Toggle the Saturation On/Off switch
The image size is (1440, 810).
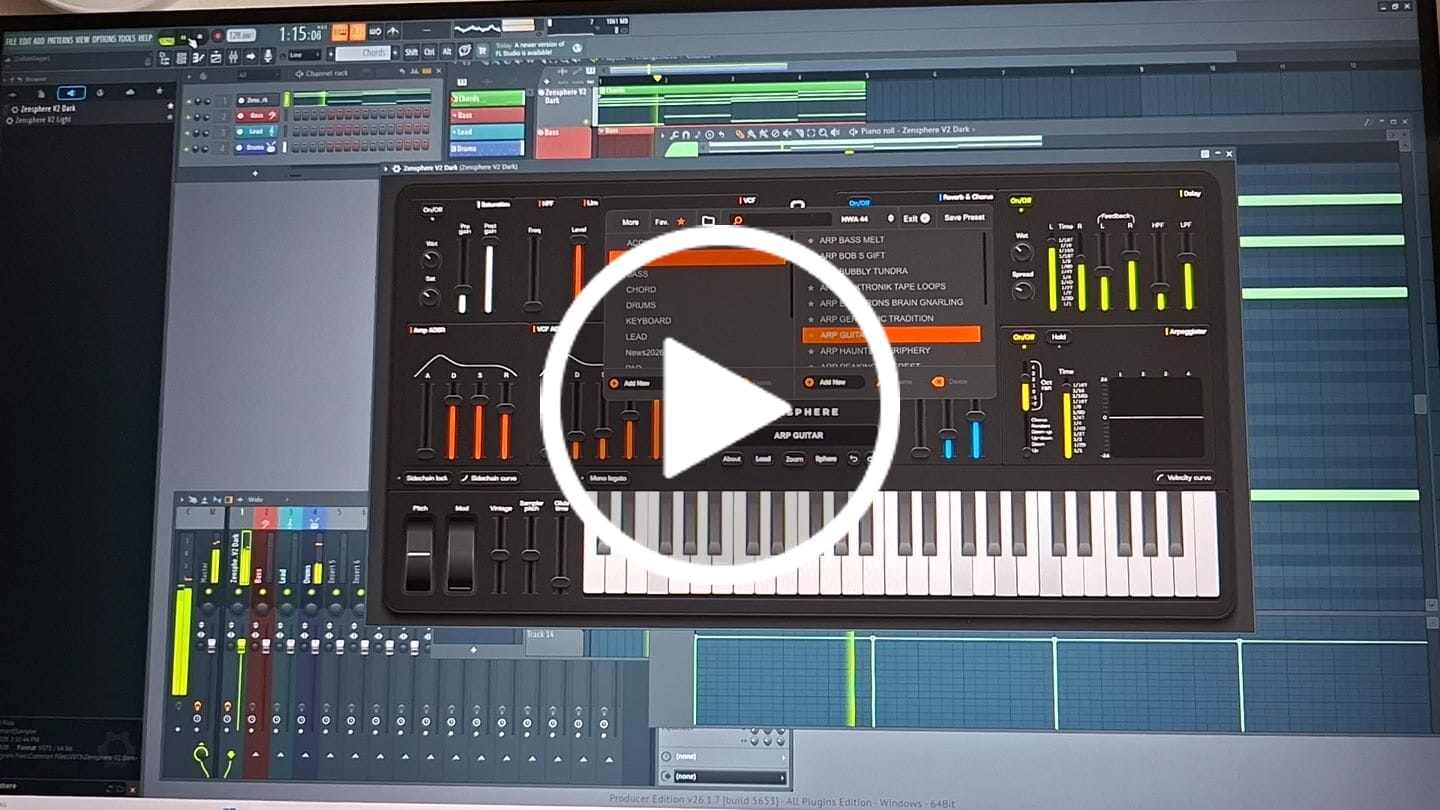(432, 210)
